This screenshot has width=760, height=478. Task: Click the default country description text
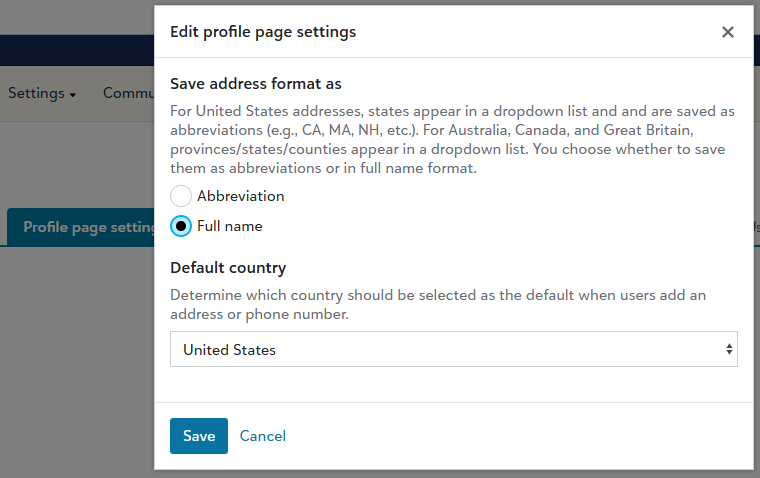pos(438,304)
